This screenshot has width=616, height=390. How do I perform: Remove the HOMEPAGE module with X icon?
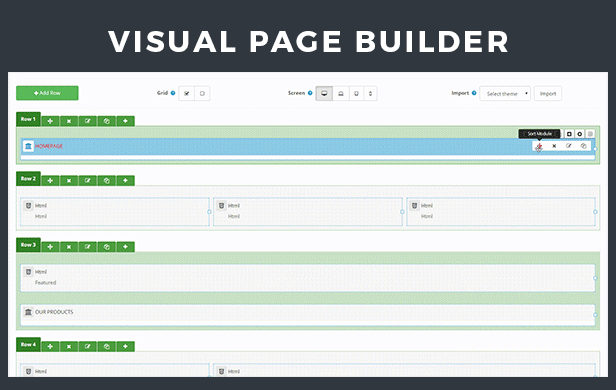pos(554,146)
